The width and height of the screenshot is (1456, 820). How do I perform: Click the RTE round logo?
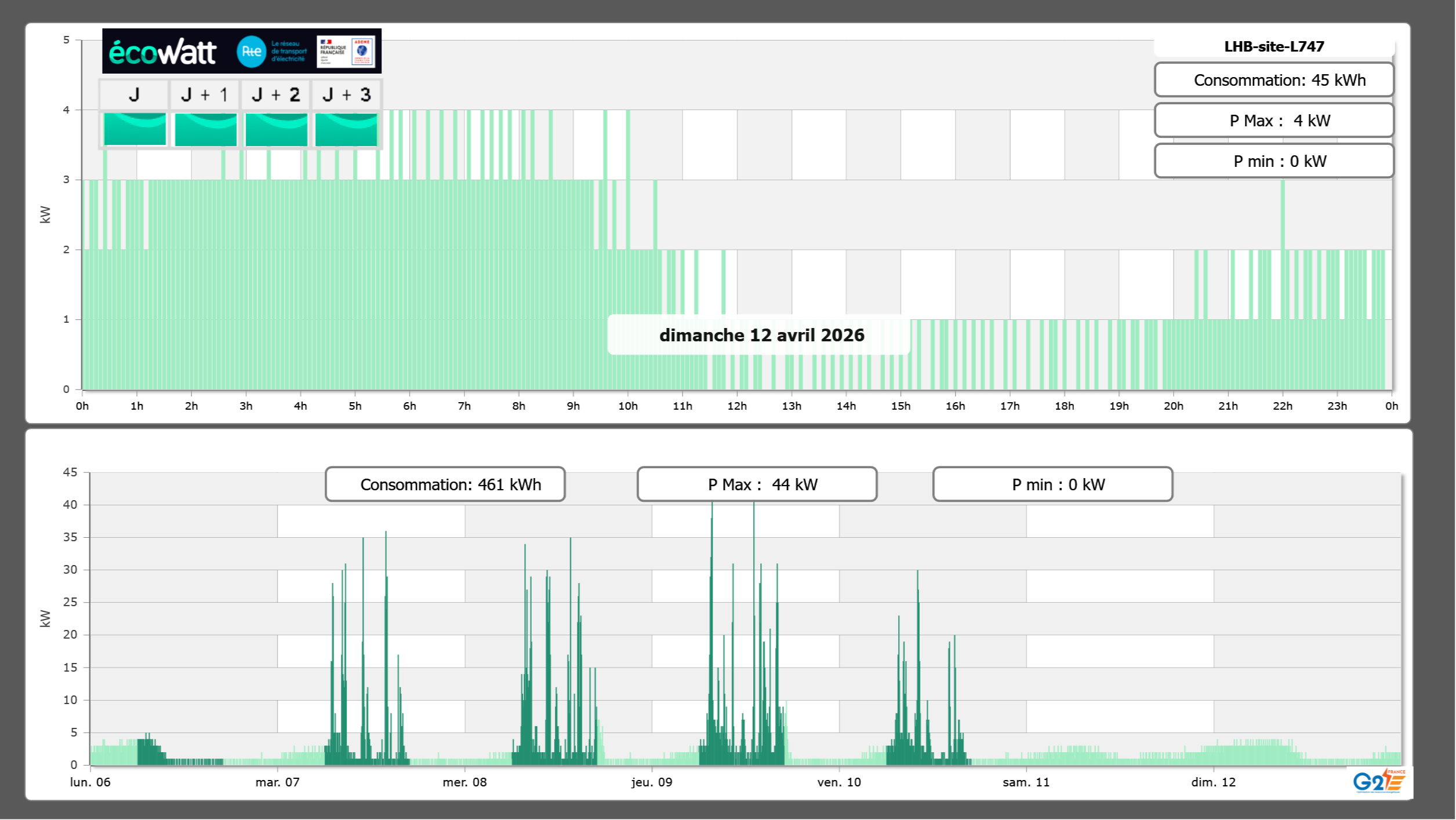pyautogui.click(x=251, y=52)
